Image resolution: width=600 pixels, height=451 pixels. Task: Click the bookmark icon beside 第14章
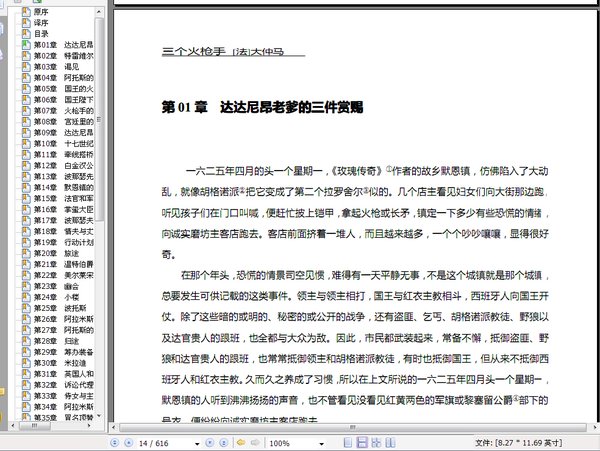tap(26, 187)
